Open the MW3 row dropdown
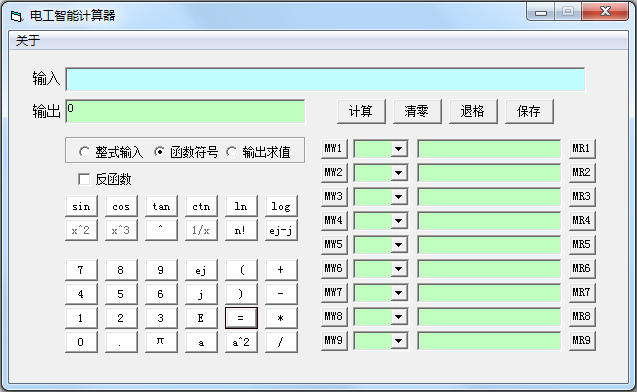The image size is (637, 392). (x=399, y=197)
